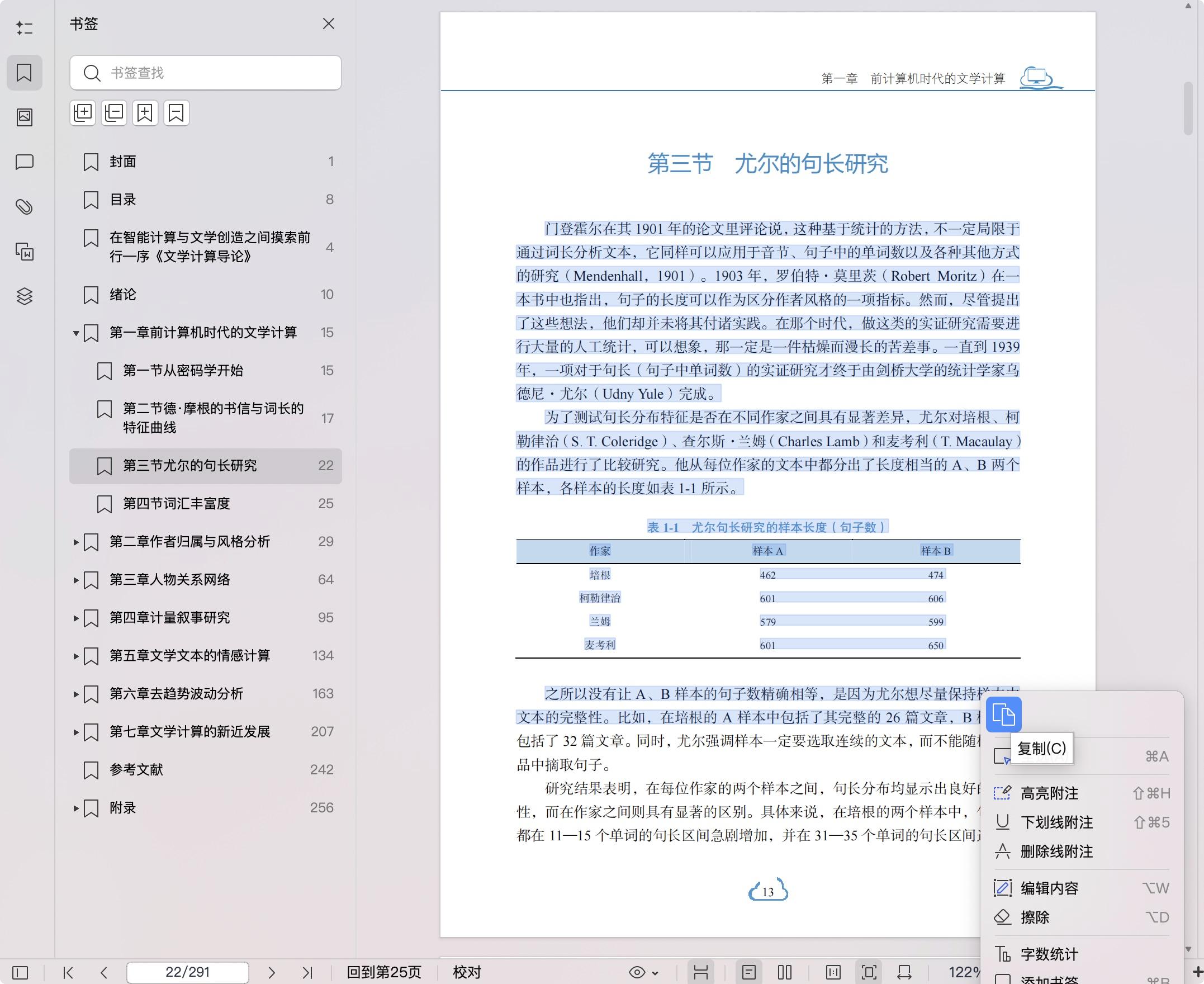Expand 第六章去趋势波动分析
The height and width of the screenshot is (984, 1204).
pyautogui.click(x=75, y=694)
